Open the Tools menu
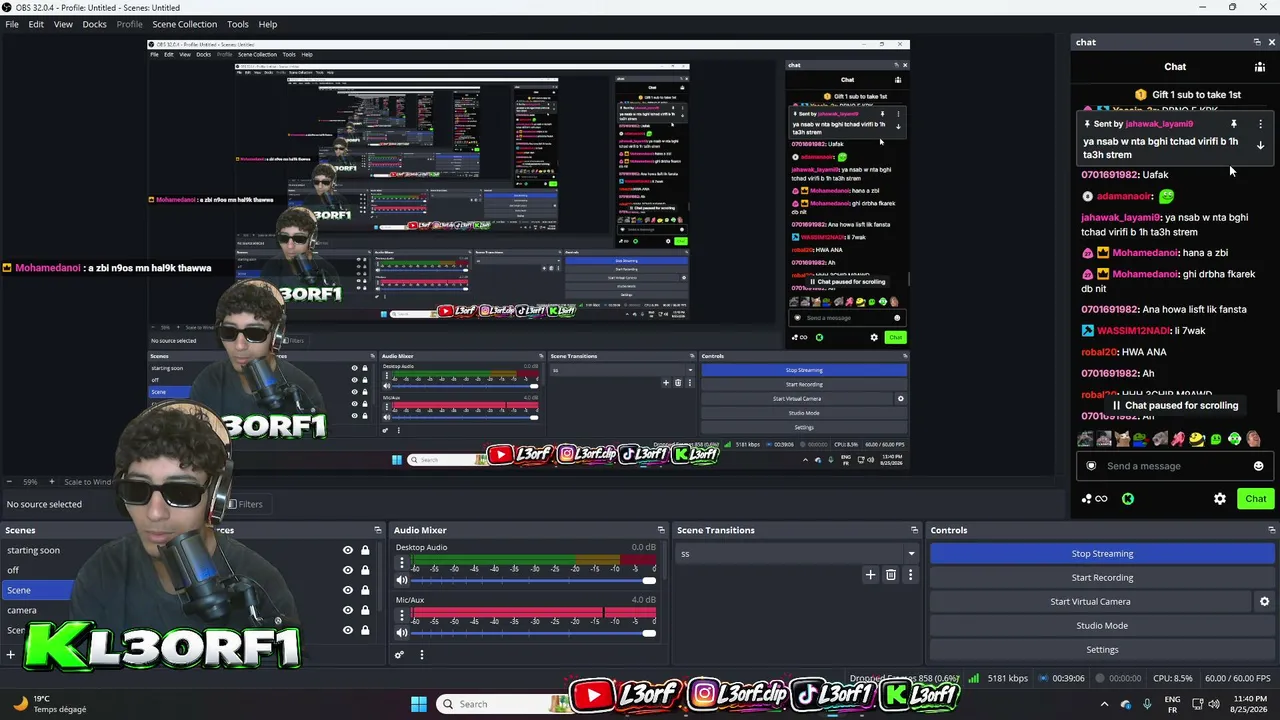 click(238, 24)
